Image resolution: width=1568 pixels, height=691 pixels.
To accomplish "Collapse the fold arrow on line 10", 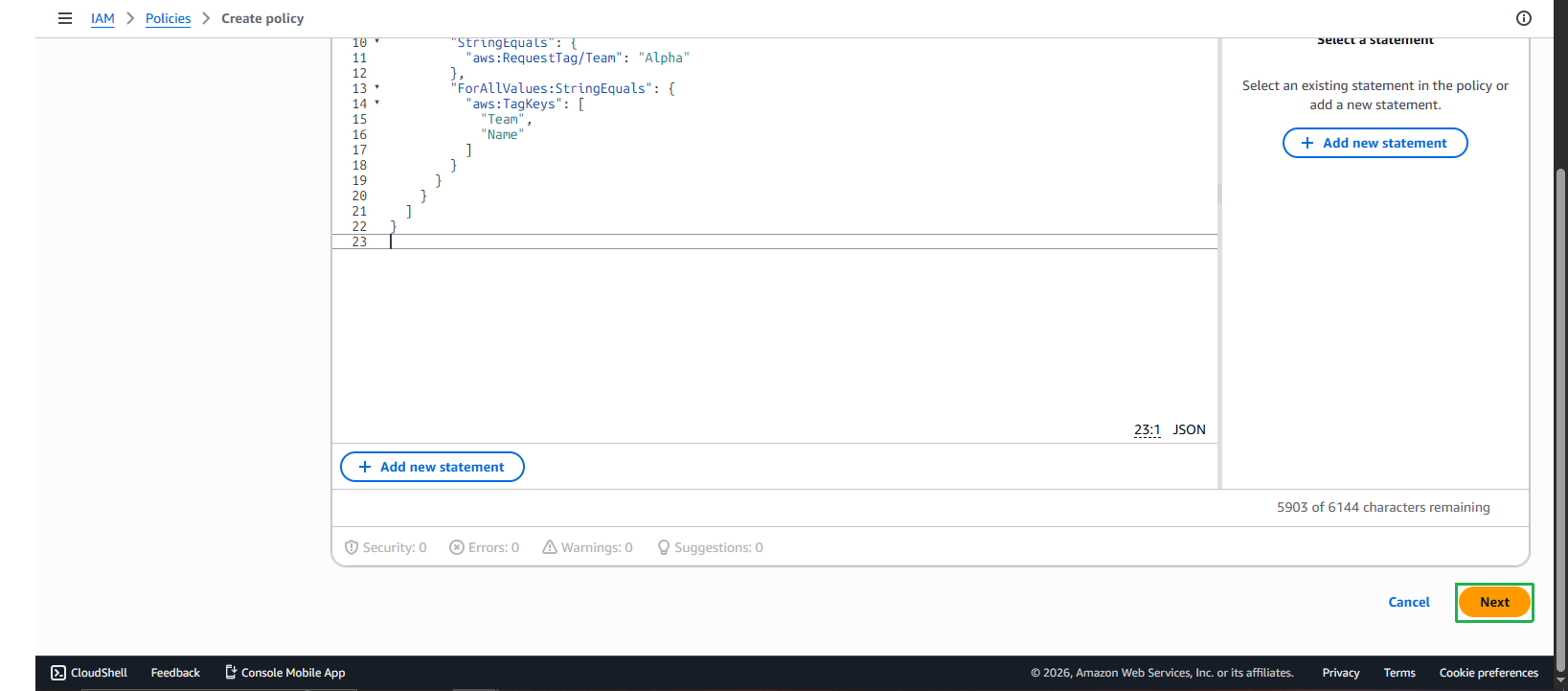I will [x=377, y=41].
